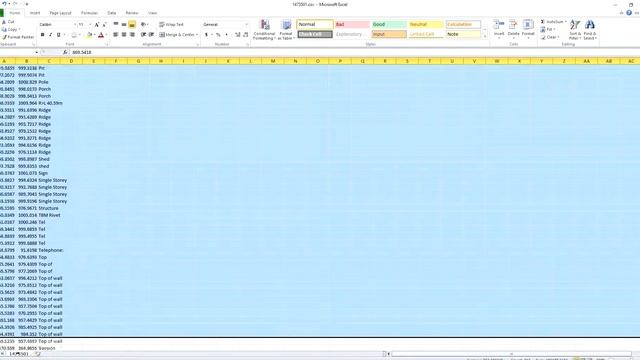640x360 pixels.
Task: Switch to the Formulas ribbon tab
Action: 89,13
